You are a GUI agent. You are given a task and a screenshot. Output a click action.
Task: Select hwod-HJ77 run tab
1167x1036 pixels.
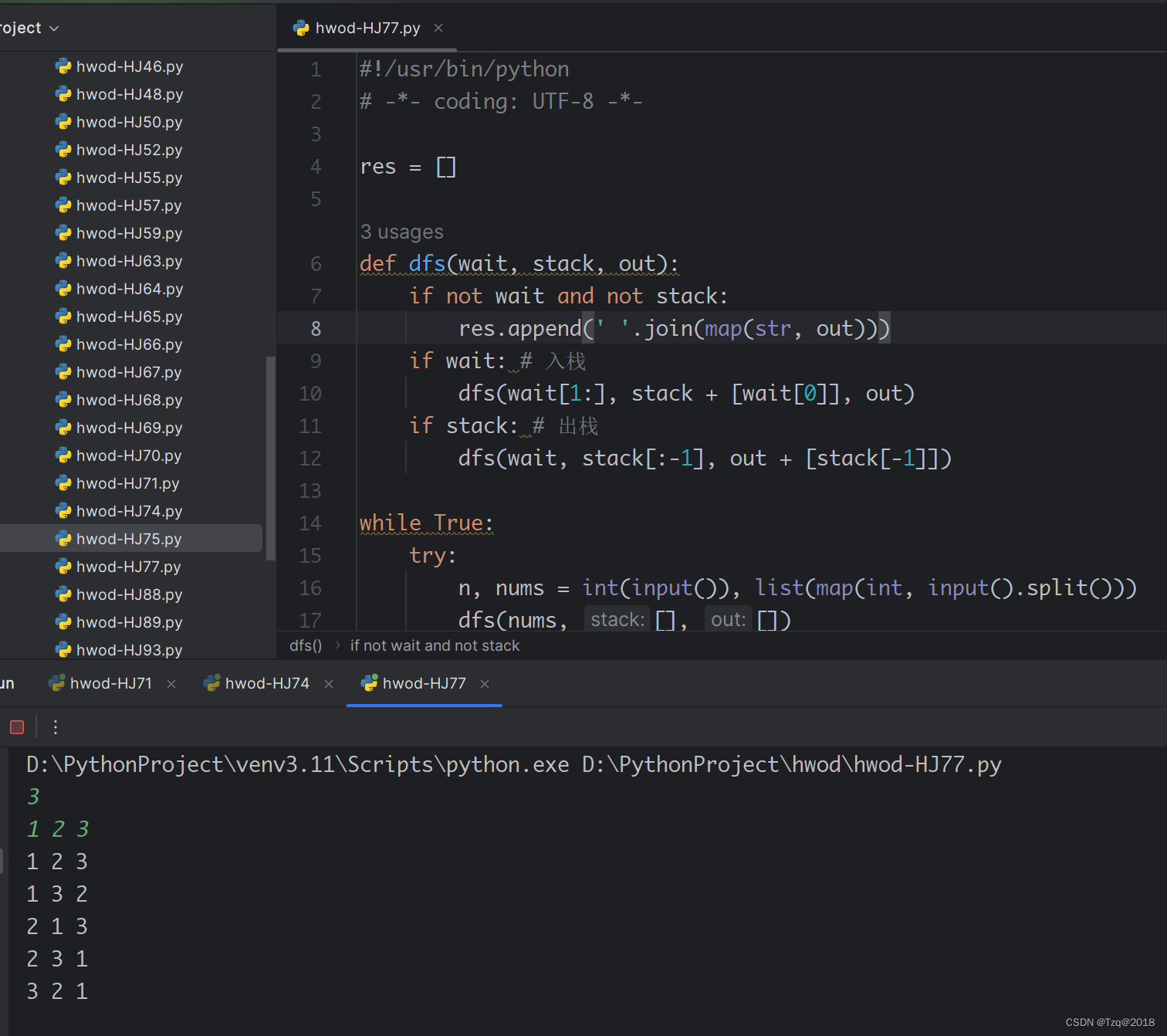pyautogui.click(x=425, y=683)
